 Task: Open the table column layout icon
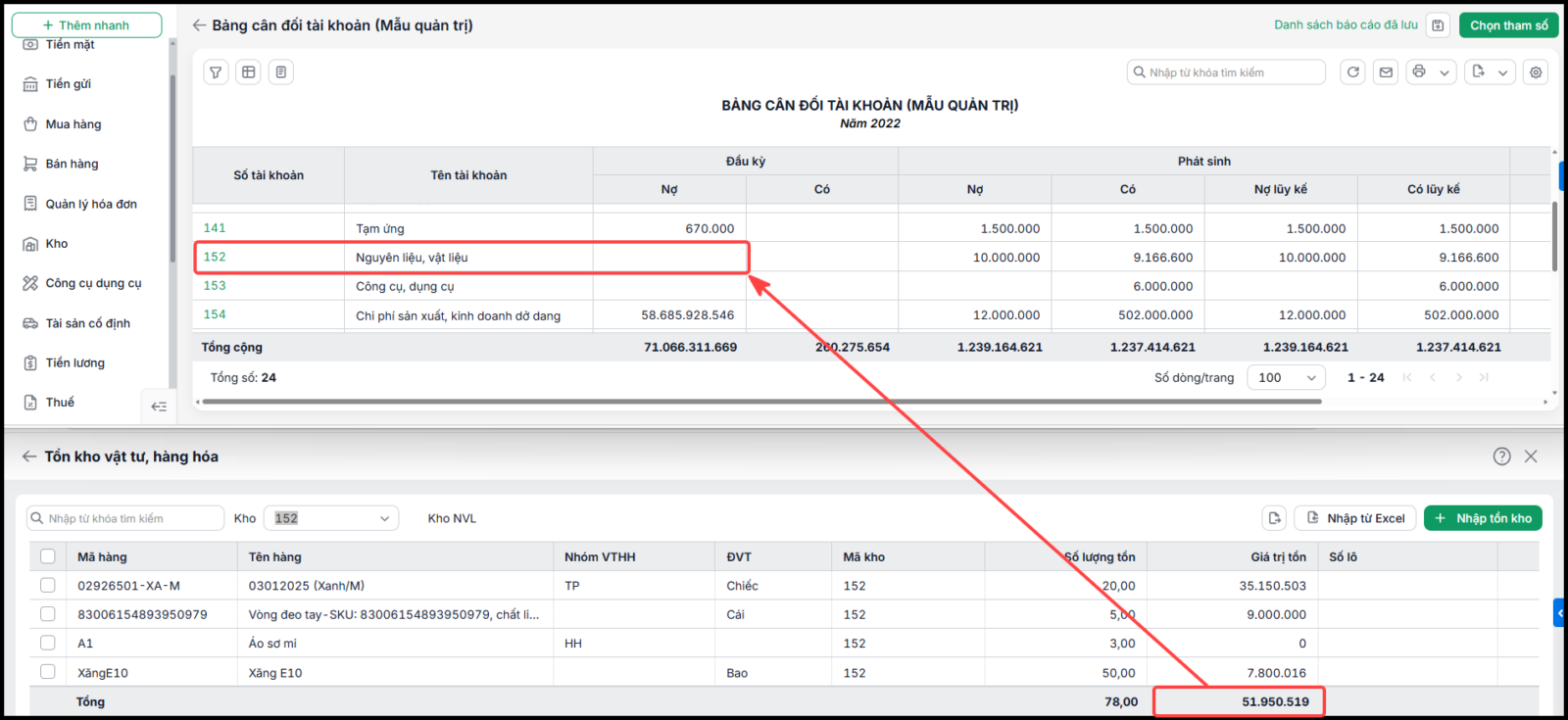click(249, 72)
